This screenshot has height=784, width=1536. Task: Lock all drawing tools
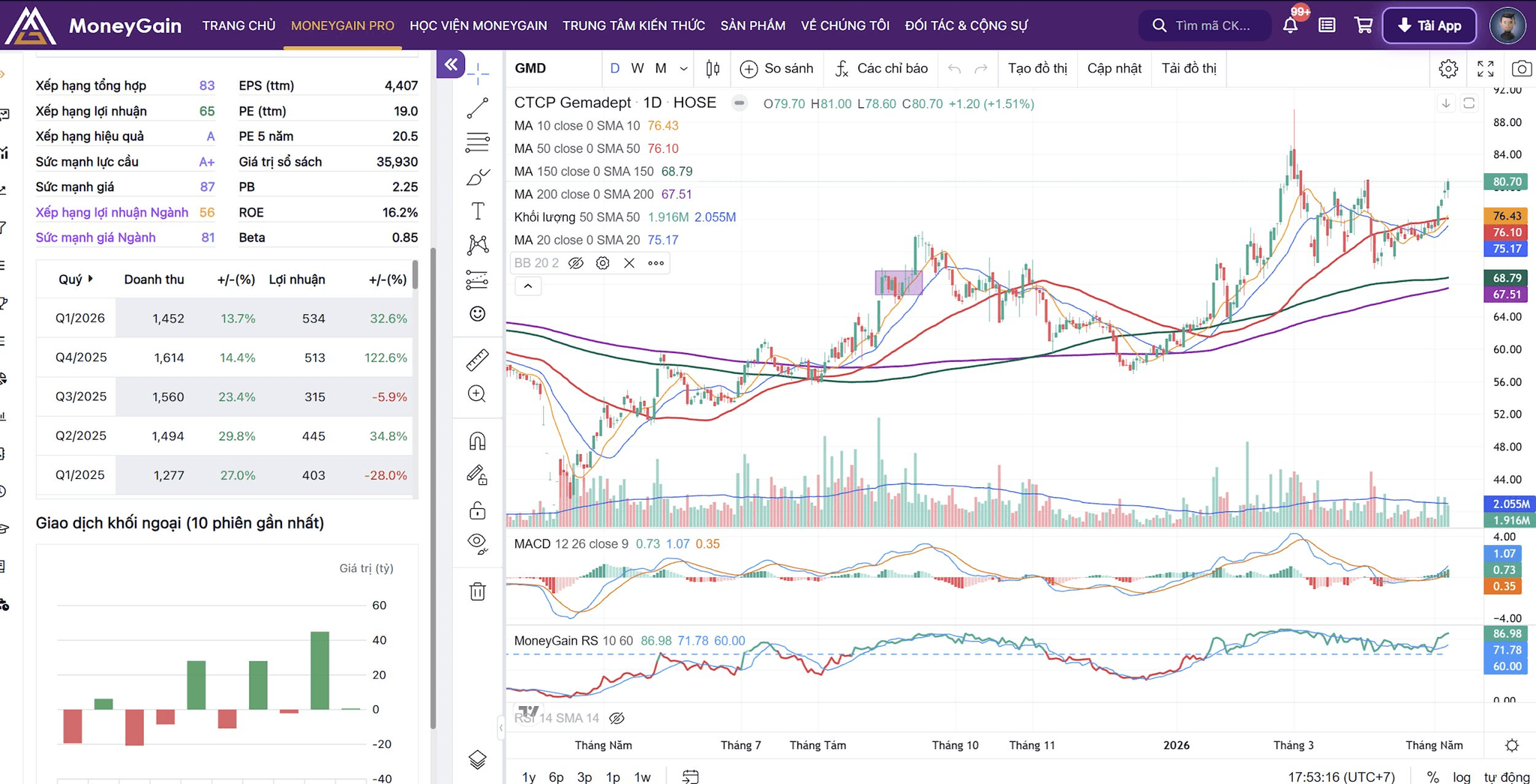coord(478,510)
